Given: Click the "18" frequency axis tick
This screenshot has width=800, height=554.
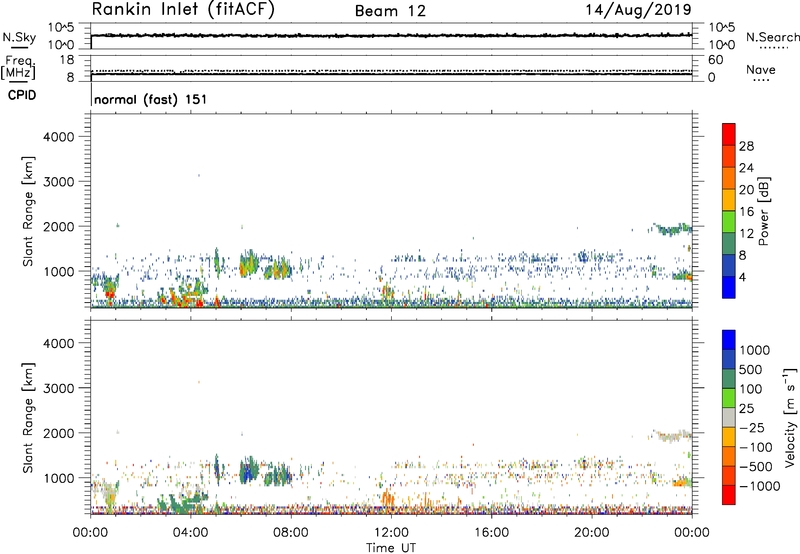Looking at the screenshot, I should coord(67,59).
